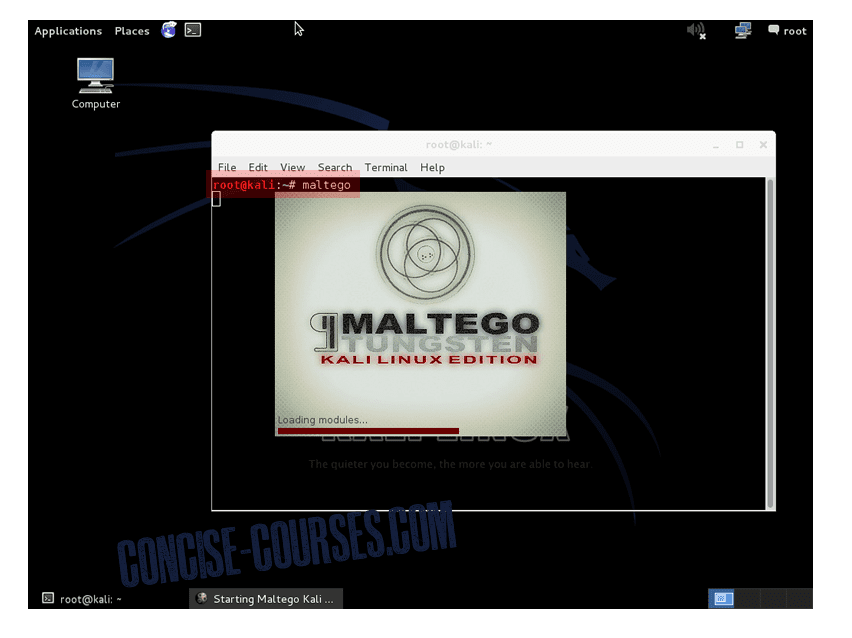Image resolution: width=852 pixels, height=638 pixels.
Task: Click the root username in the top panel
Action: [x=797, y=31]
